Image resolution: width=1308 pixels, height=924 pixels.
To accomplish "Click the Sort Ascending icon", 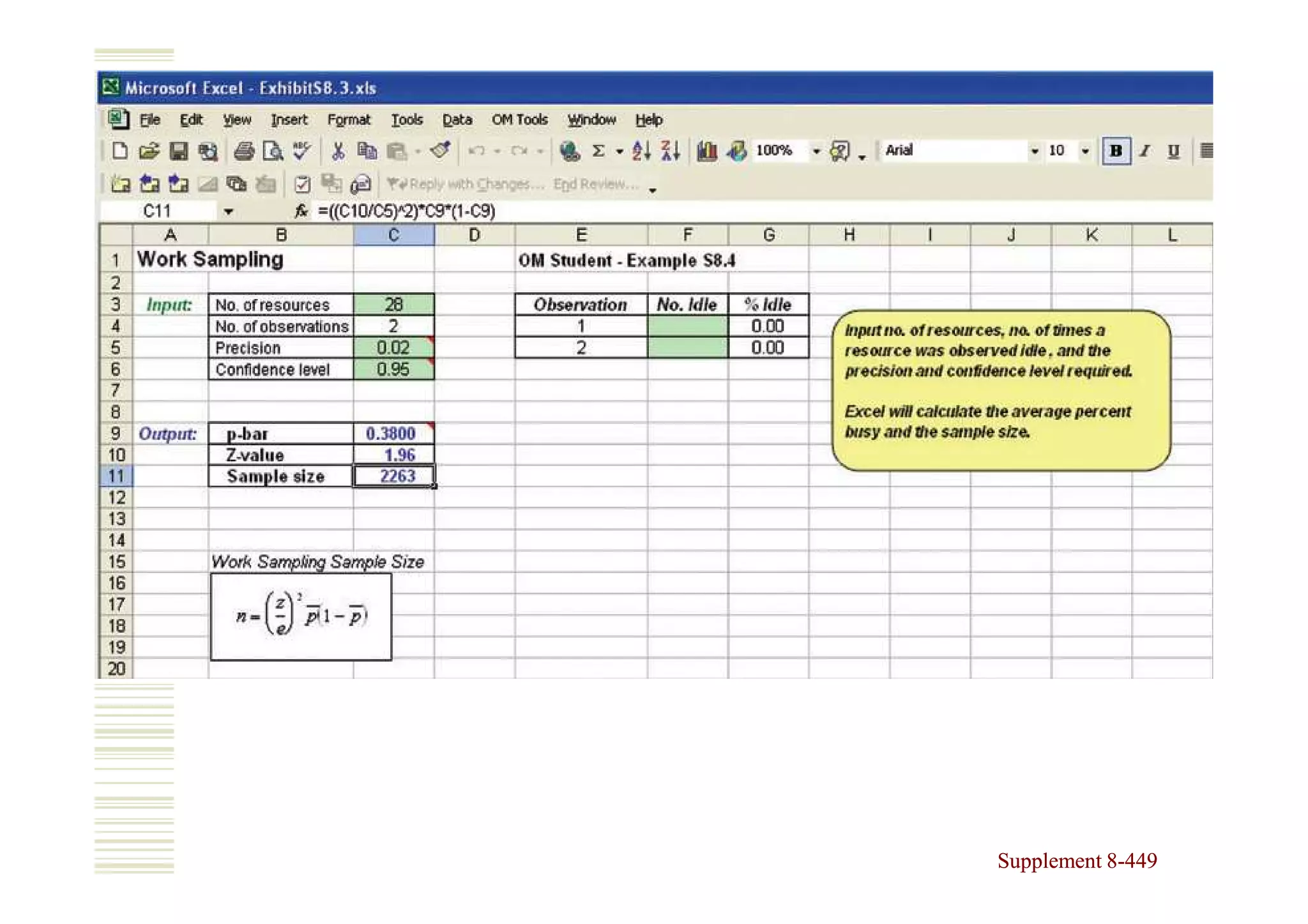I will (x=641, y=151).
